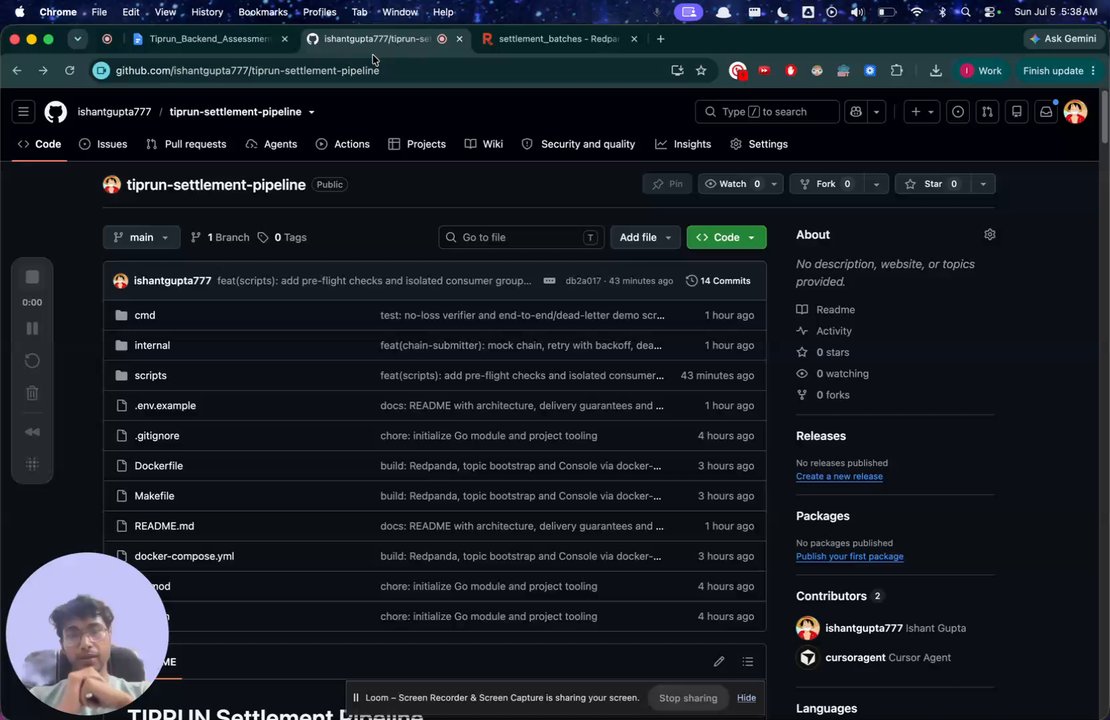This screenshot has height=720, width=1110.
Task: Hide the Loom screen sharing banner
Action: [746, 698]
